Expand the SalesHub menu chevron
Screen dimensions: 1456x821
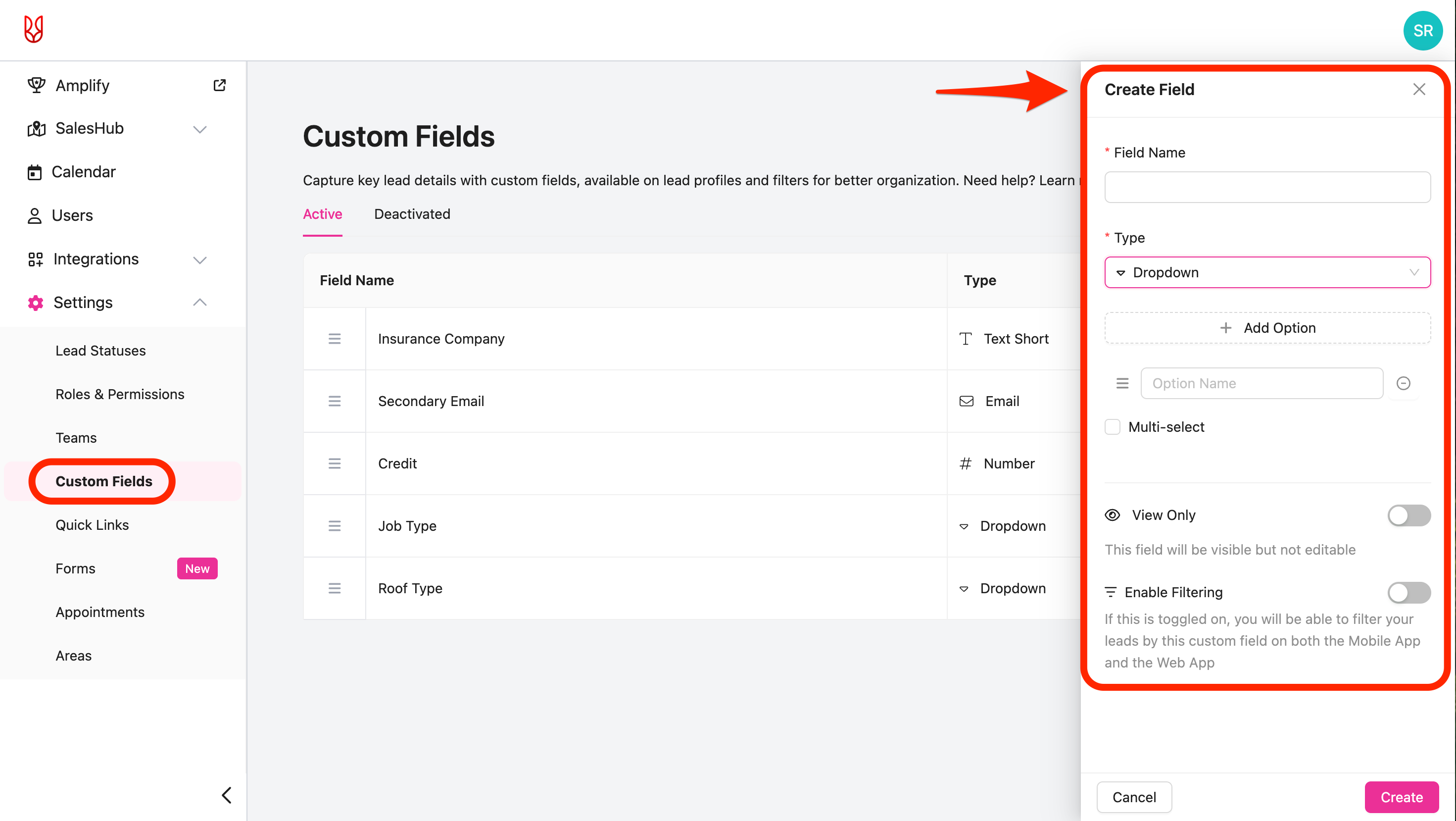[x=199, y=129]
